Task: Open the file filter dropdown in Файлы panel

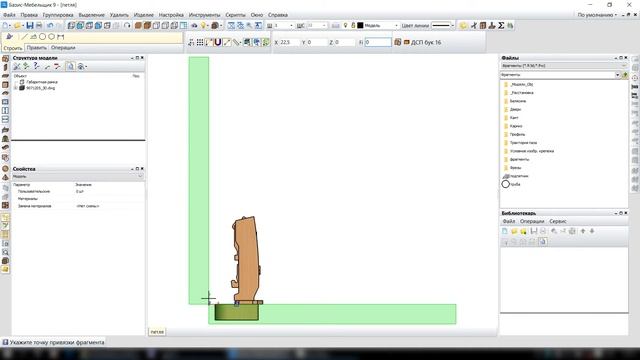Action: 624,66
